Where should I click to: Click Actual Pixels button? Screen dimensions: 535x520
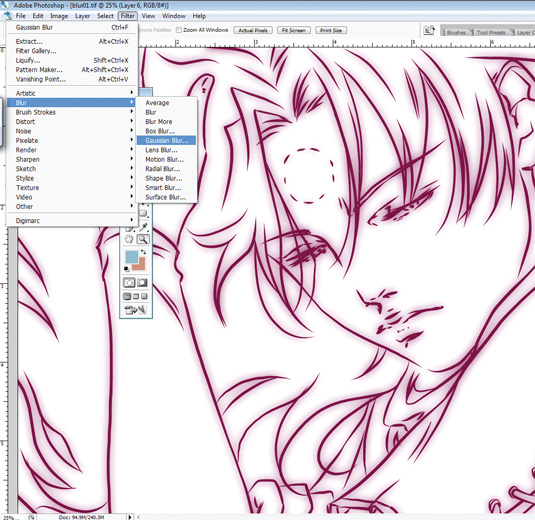(x=253, y=30)
